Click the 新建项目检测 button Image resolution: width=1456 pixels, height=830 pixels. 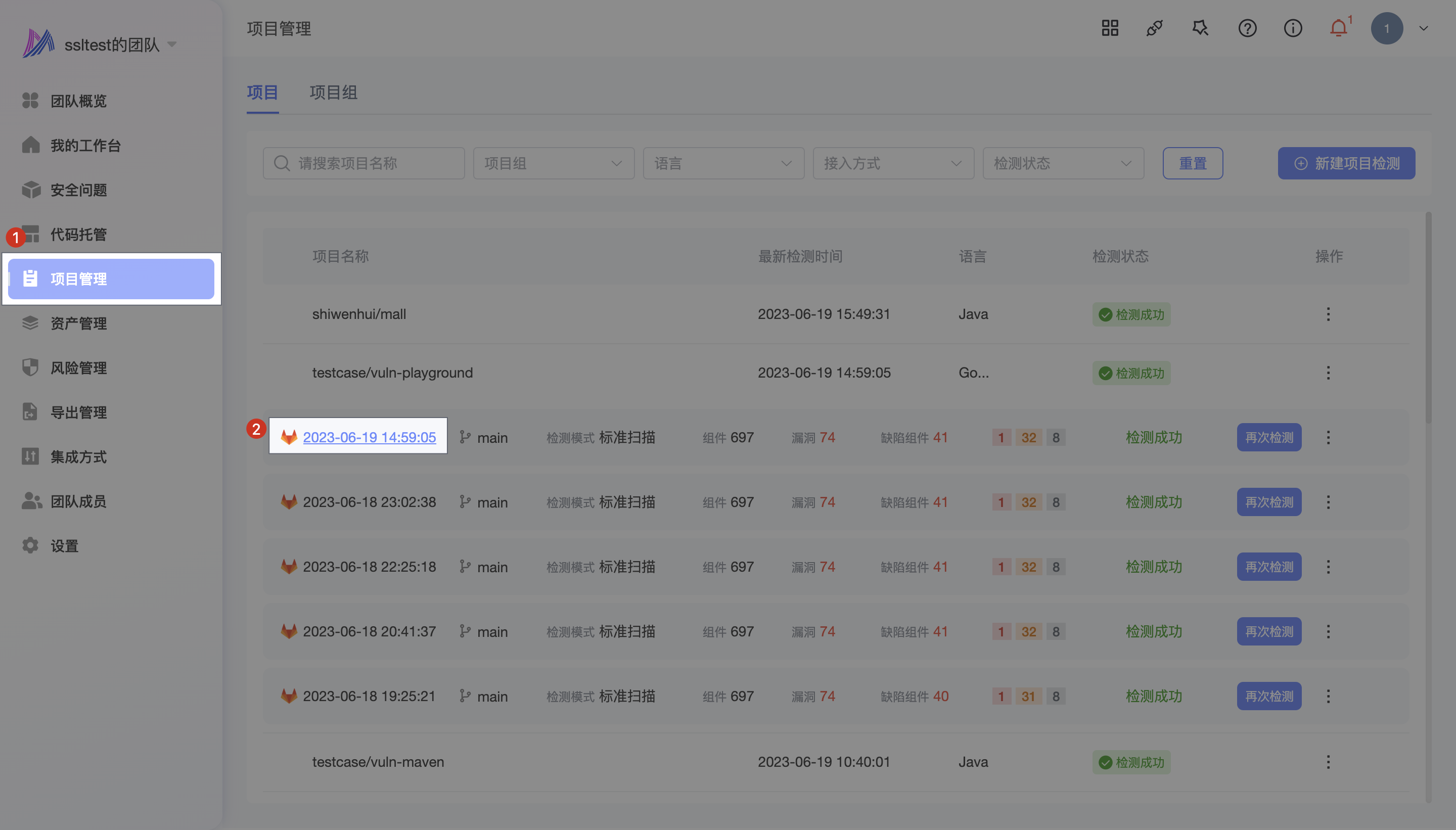point(1346,164)
